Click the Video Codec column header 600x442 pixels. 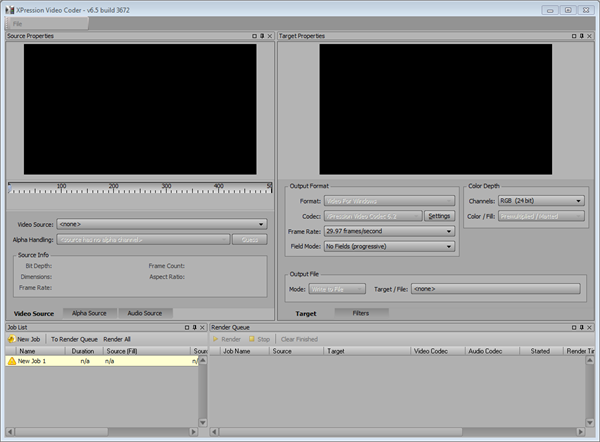(x=438, y=351)
